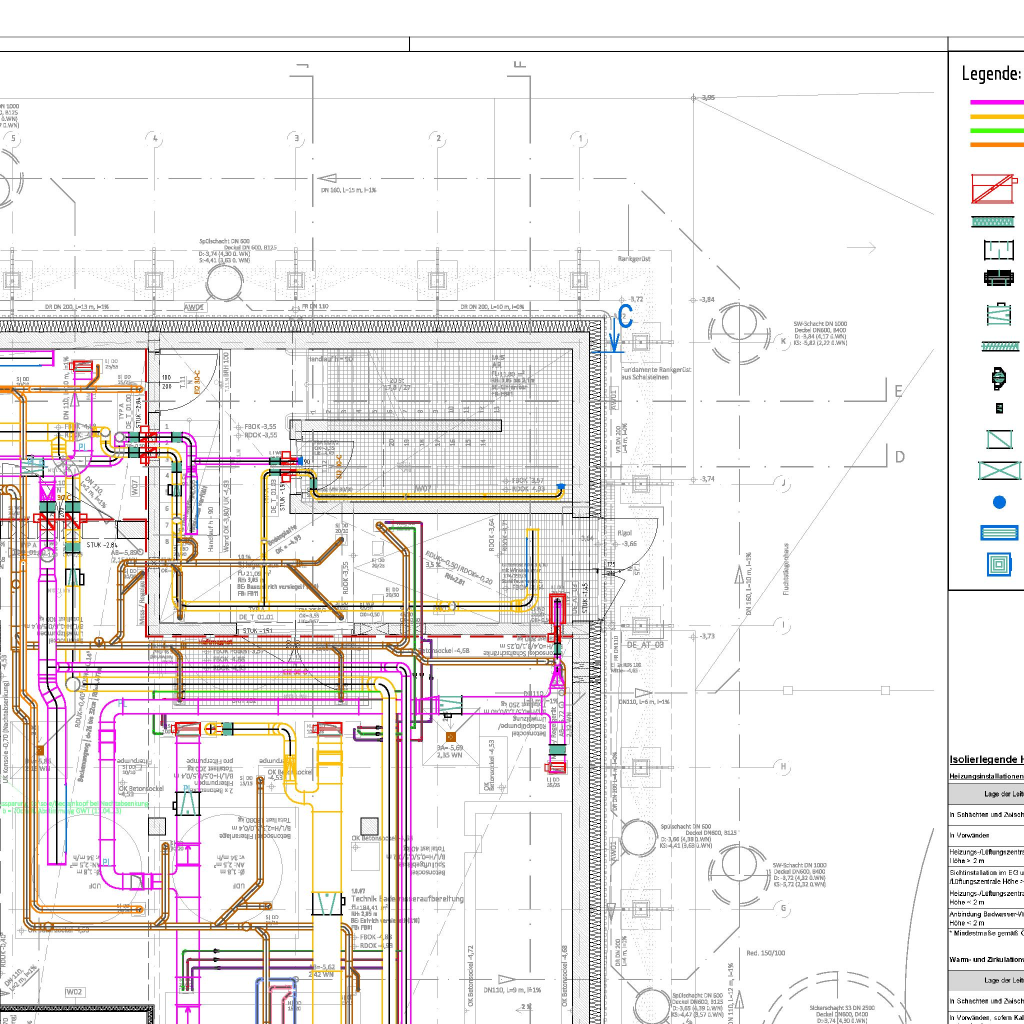The image size is (1024, 1024).
Task: Click grid axis label E
Action: (x=899, y=391)
